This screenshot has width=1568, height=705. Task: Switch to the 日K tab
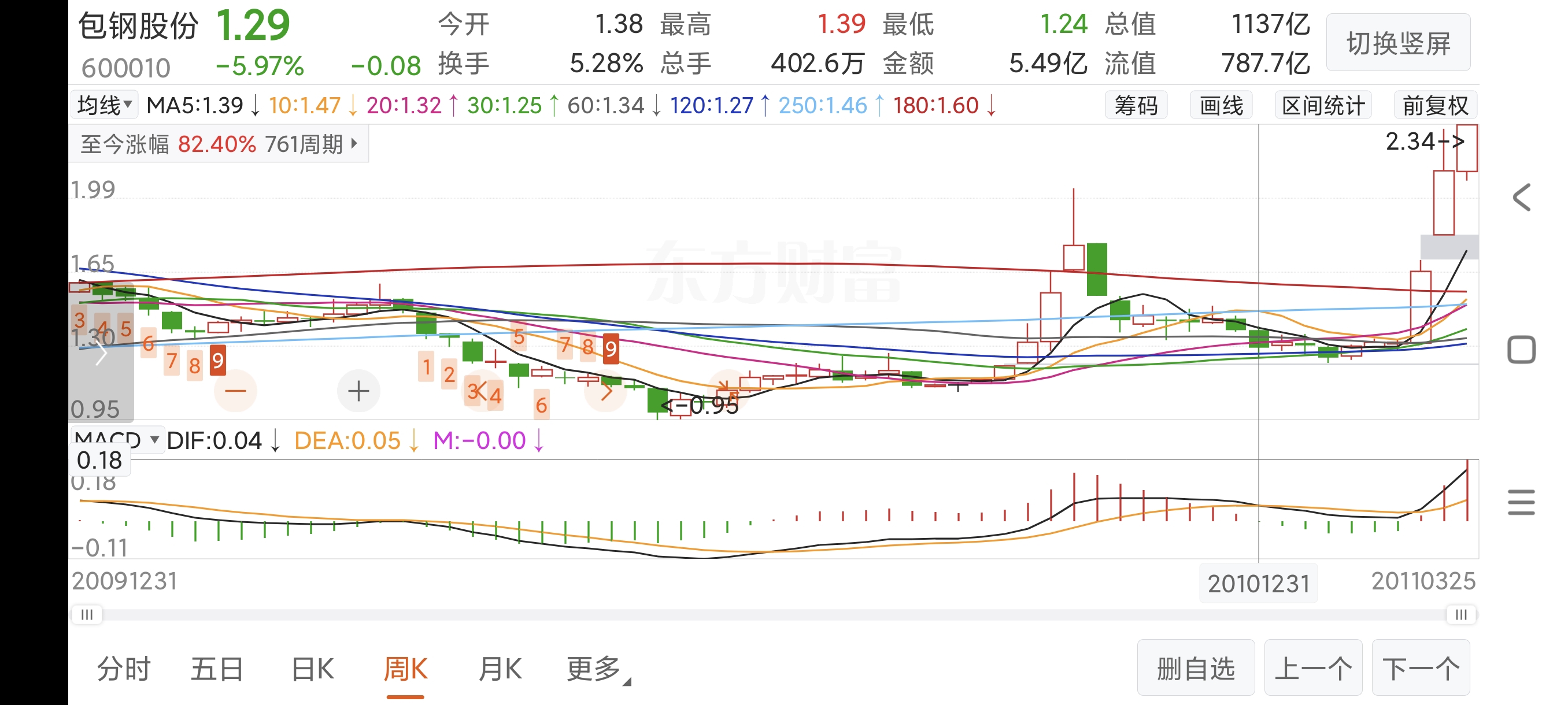point(312,669)
